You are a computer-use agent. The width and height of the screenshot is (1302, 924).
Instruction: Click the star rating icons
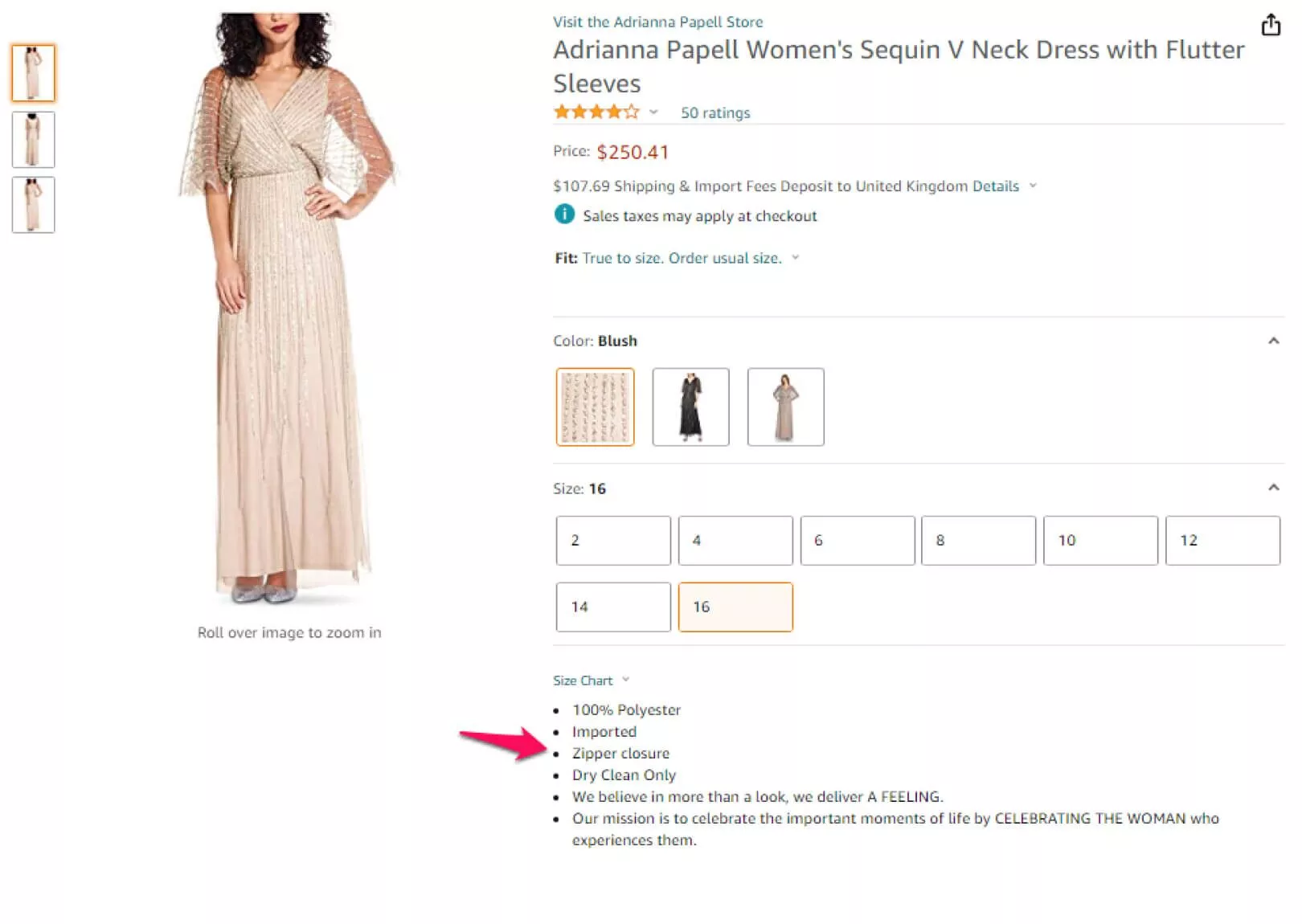(x=596, y=112)
